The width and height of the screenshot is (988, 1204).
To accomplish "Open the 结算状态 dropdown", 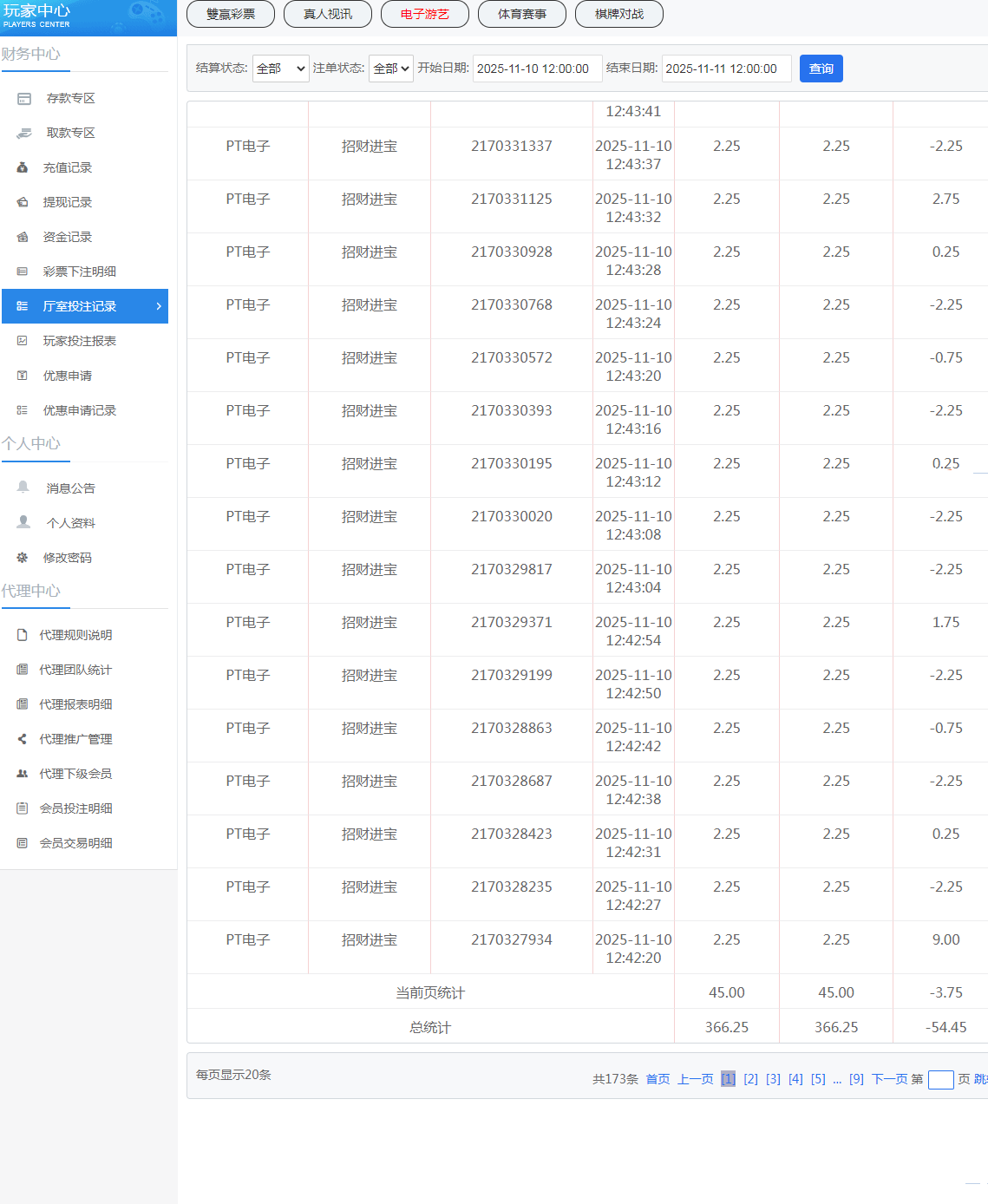I will tap(280, 69).
